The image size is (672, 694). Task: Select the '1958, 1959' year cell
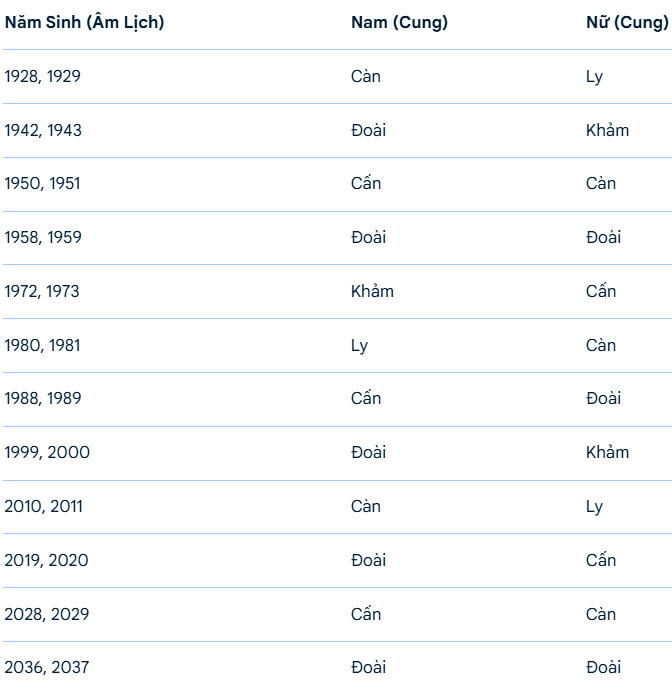[x=43, y=238]
